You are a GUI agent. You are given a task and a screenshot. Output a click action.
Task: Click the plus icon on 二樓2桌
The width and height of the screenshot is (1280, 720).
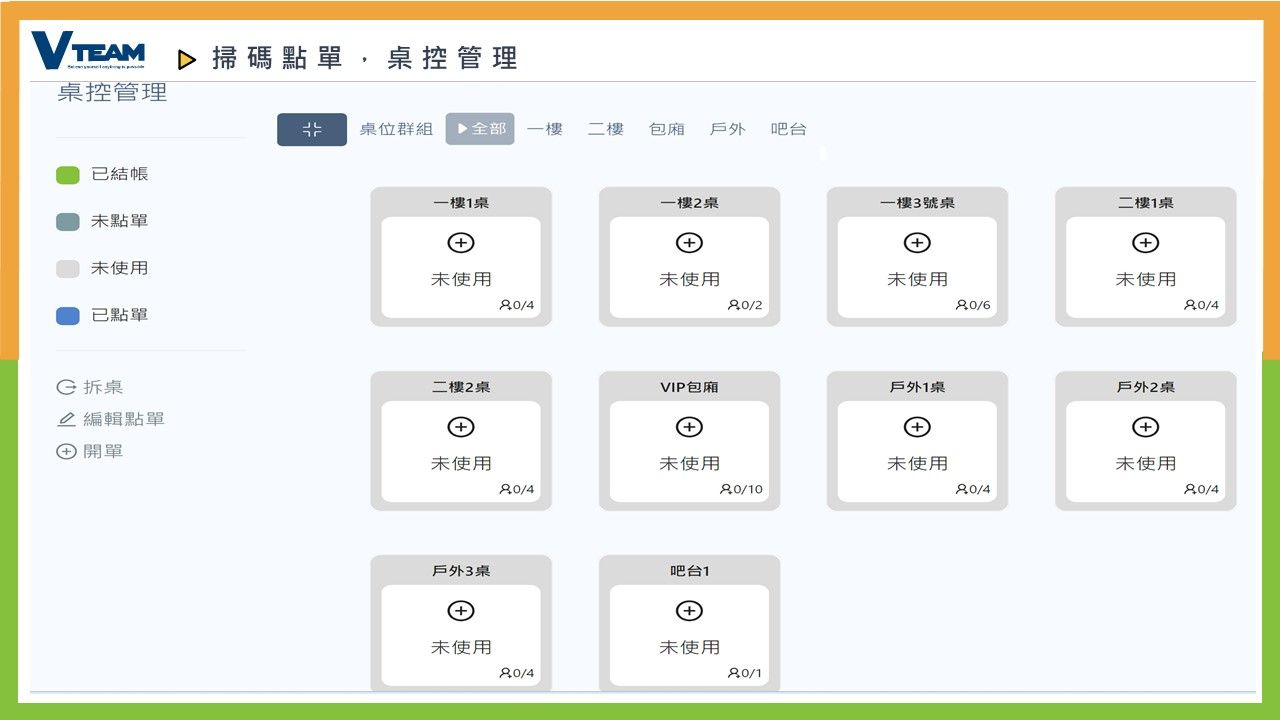pyautogui.click(x=460, y=426)
